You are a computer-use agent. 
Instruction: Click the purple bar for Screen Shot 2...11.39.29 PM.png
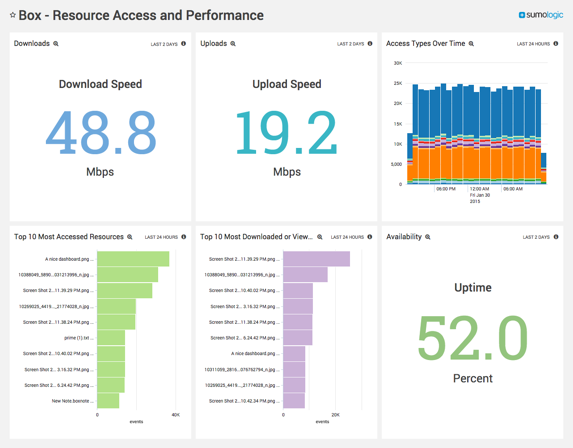pyautogui.click(x=316, y=259)
